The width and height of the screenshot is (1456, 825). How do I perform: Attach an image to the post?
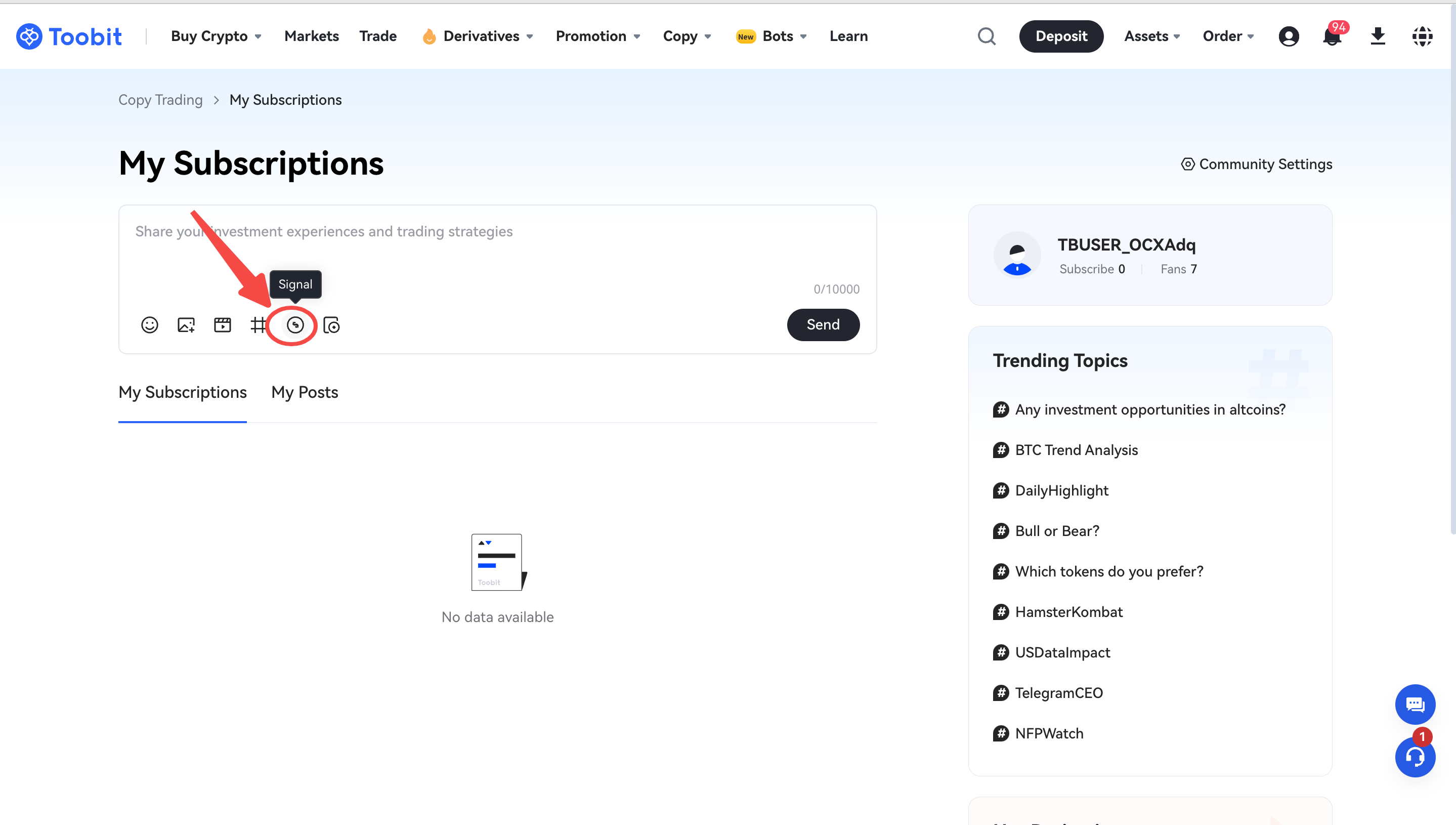pyautogui.click(x=186, y=324)
